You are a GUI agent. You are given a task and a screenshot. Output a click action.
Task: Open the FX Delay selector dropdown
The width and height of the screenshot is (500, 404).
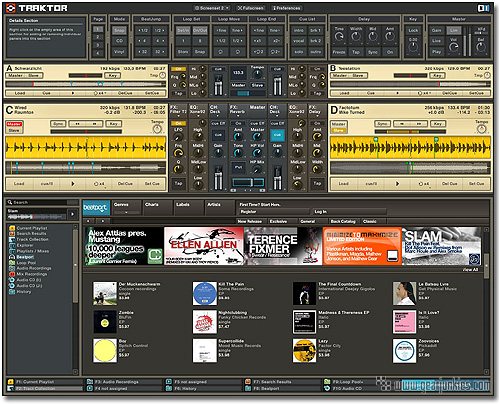(x=317, y=110)
